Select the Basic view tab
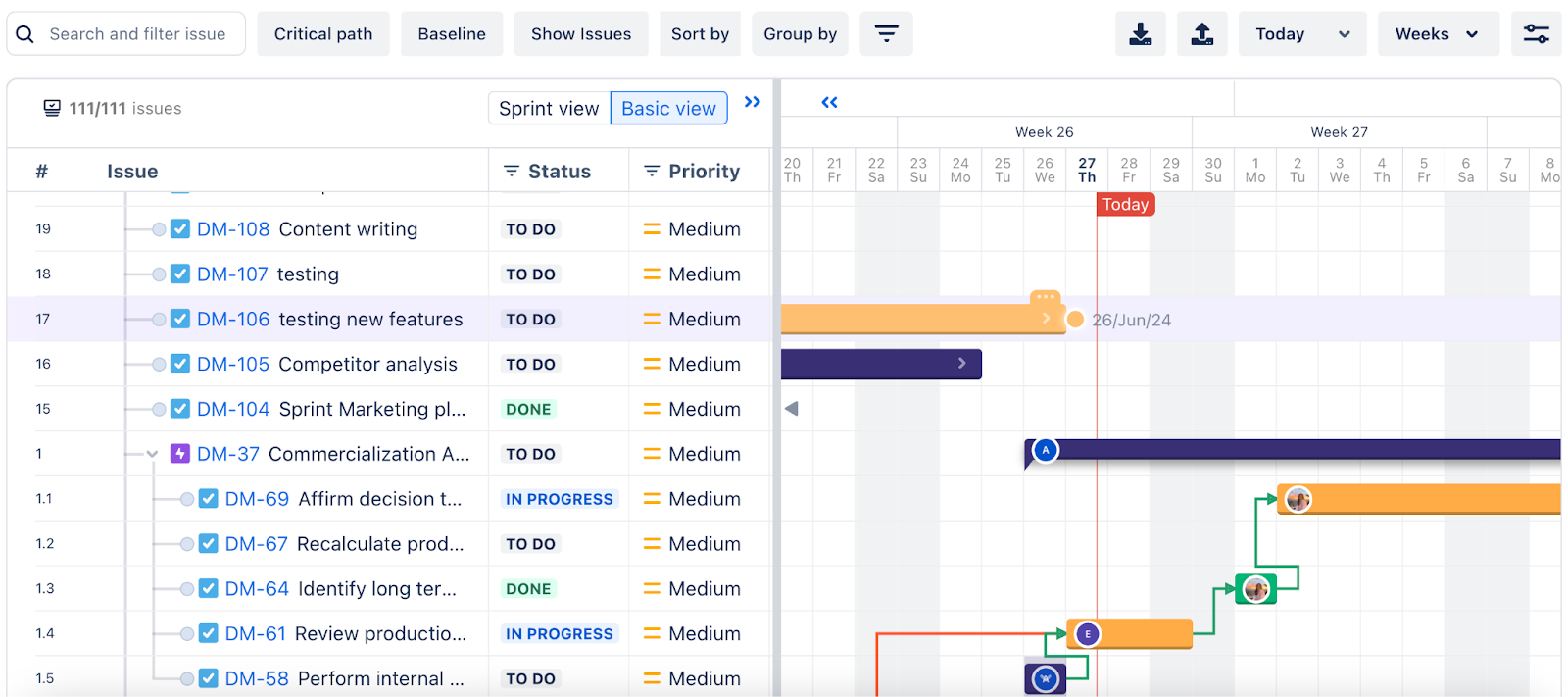The image size is (1568, 697). pyautogui.click(x=668, y=108)
